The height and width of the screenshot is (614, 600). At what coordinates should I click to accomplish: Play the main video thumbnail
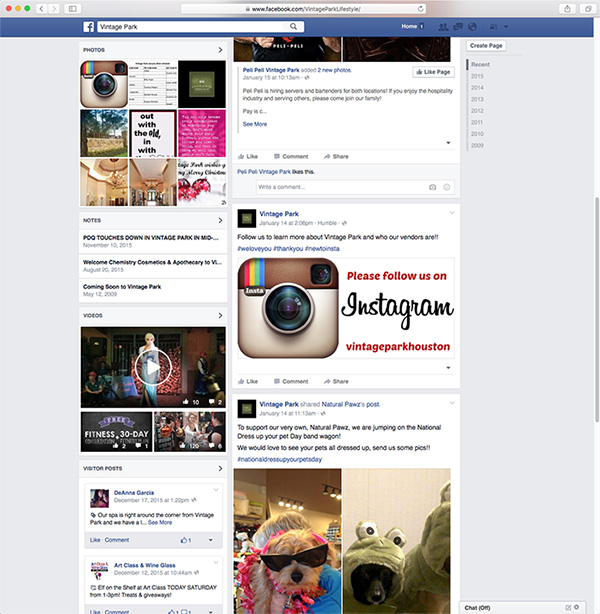153,368
